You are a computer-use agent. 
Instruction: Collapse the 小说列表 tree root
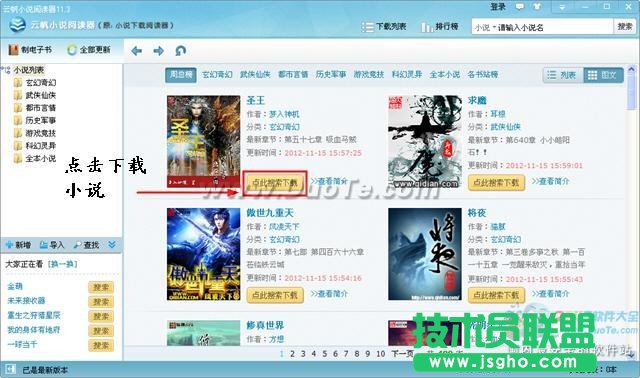pos(6,70)
